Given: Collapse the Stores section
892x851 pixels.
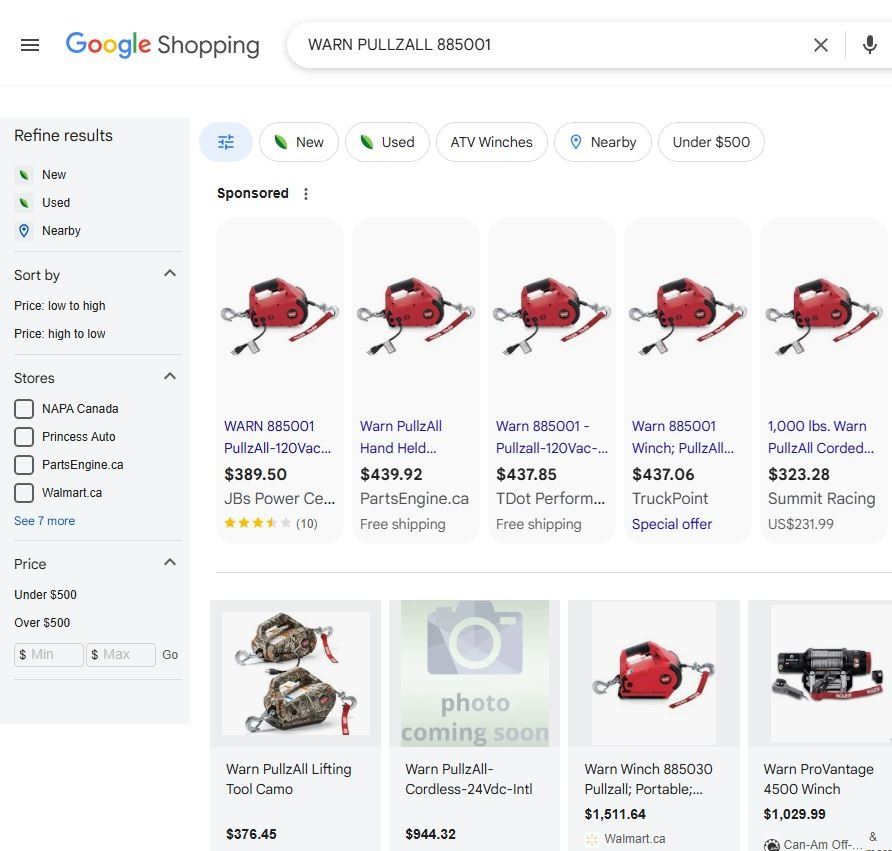Looking at the screenshot, I should (169, 377).
